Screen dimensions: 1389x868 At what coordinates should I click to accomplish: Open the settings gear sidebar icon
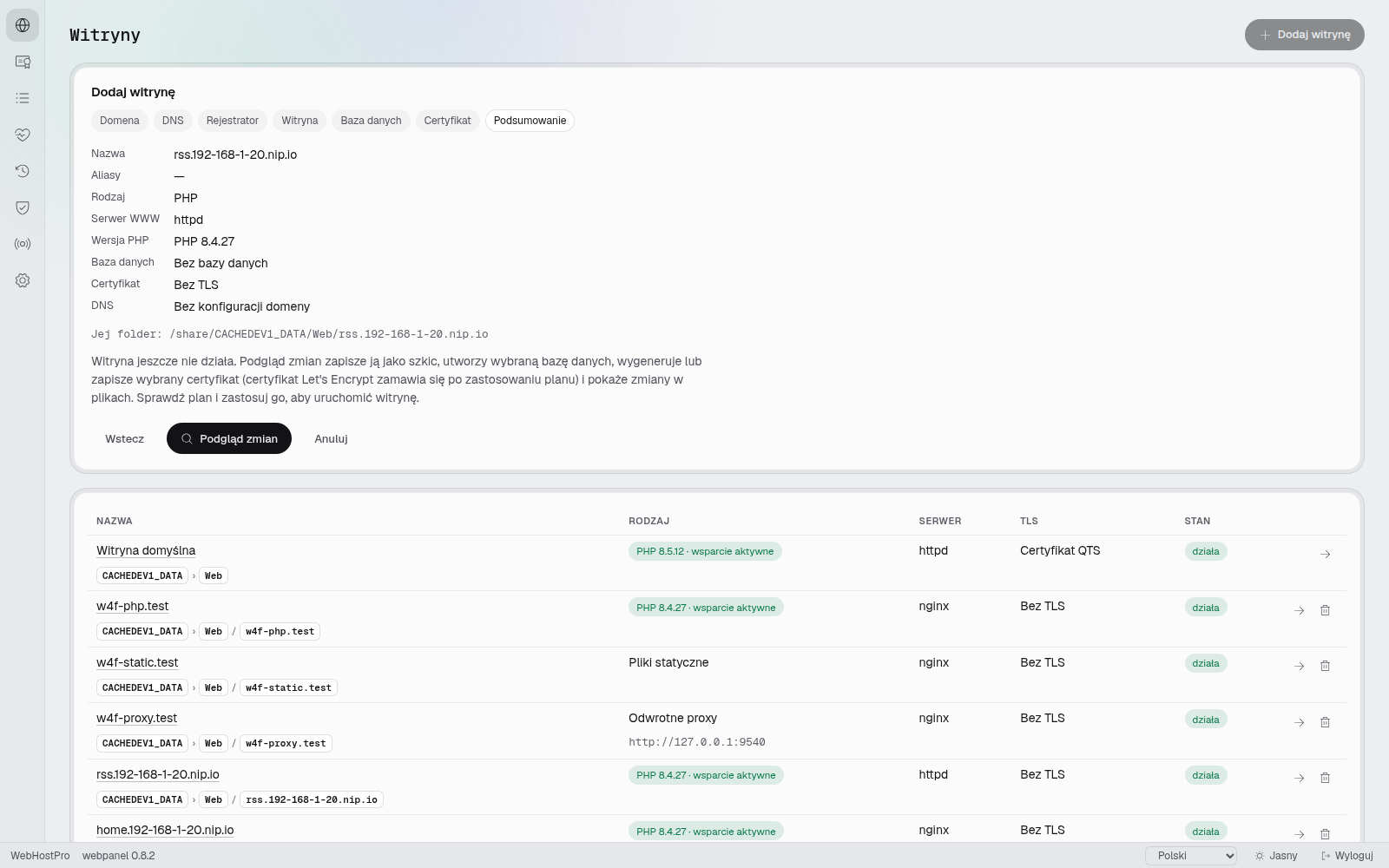(23, 280)
